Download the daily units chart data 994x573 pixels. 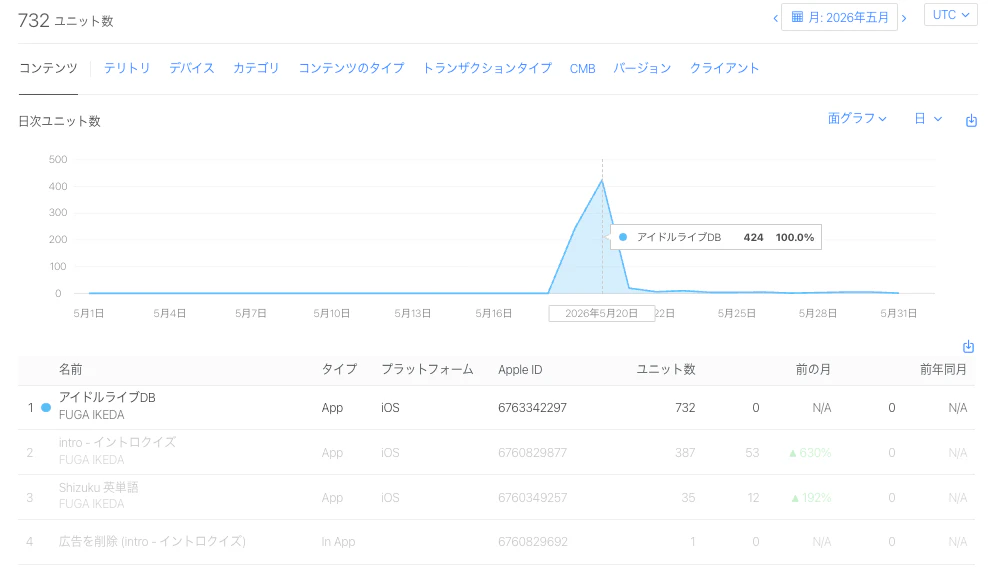coord(971,120)
